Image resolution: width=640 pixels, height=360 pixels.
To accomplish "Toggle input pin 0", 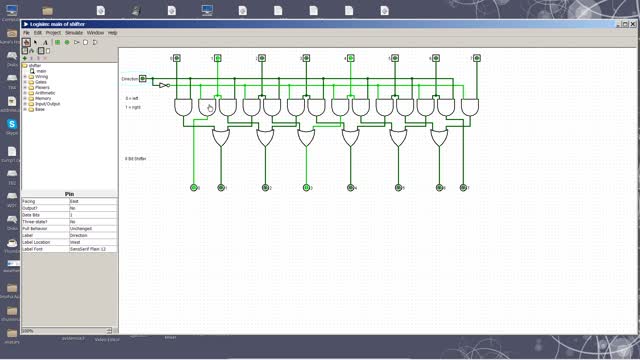I will pyautogui.click(x=177, y=58).
